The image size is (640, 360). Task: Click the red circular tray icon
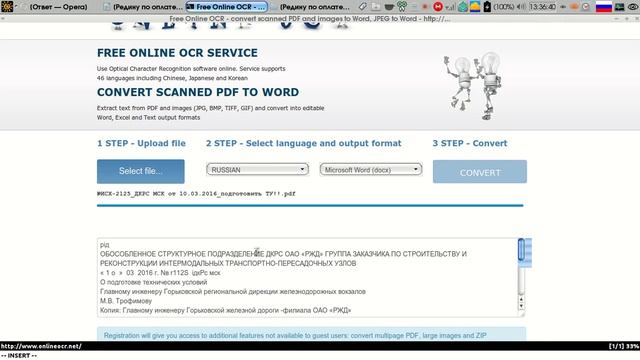(x=438, y=7)
